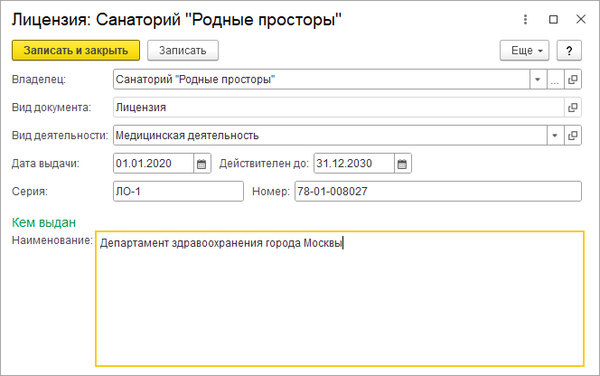Click the Номер field '78-01-008027'
Image resolution: width=600 pixels, height=376 pixels.
click(x=438, y=191)
